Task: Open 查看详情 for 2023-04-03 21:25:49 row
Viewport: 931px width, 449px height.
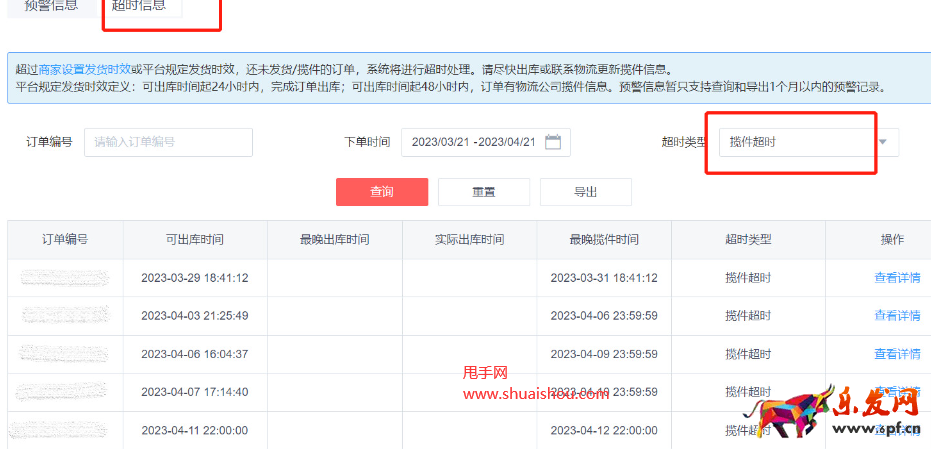Action: tap(896, 316)
